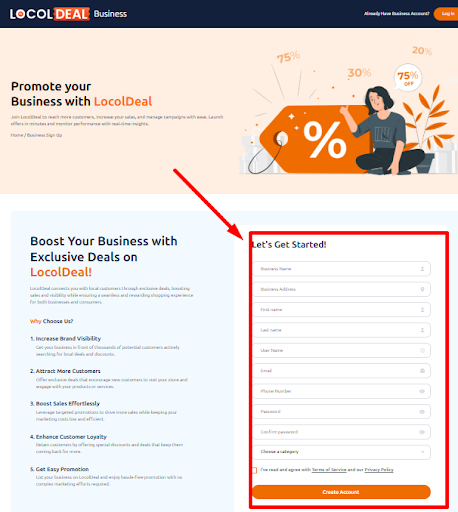Click the LocolDeal Business logo
Screen dimensions: 458x512
tap(68, 14)
